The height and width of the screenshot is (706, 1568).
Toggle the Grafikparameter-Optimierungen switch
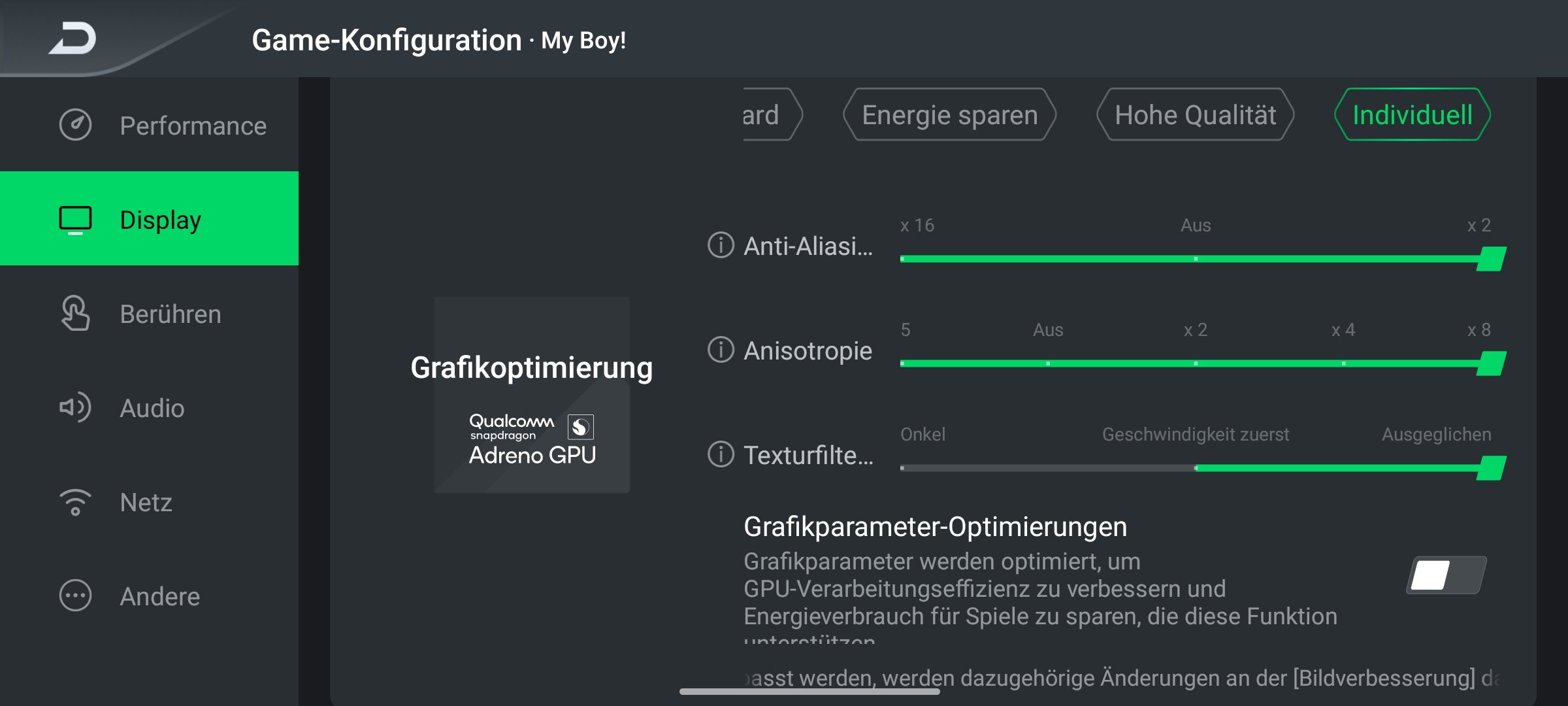tap(1446, 575)
